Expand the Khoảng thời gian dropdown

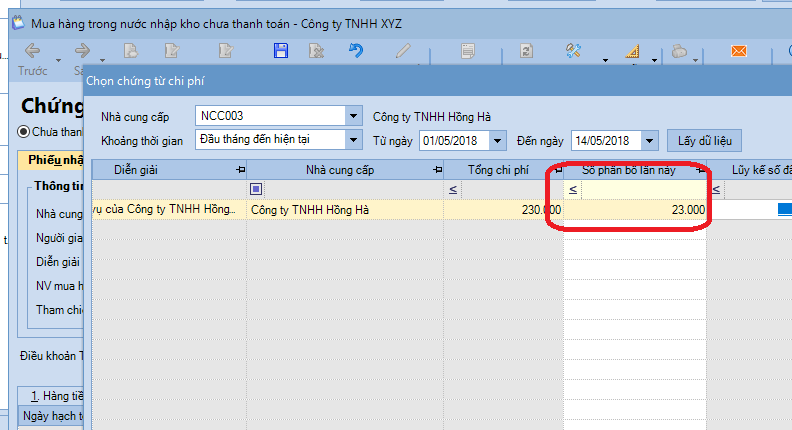[x=353, y=140]
